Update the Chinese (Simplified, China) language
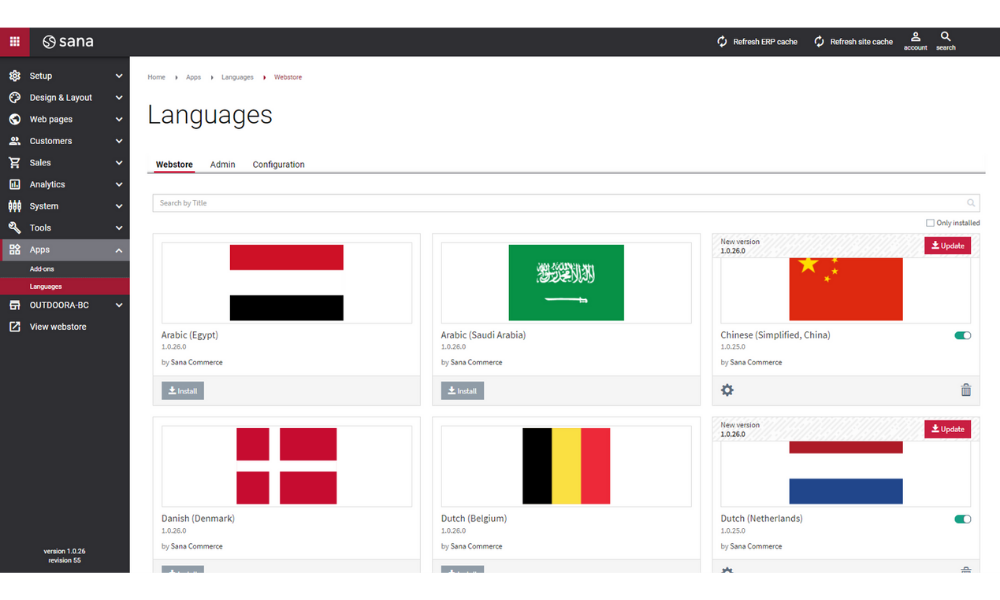 (x=948, y=245)
